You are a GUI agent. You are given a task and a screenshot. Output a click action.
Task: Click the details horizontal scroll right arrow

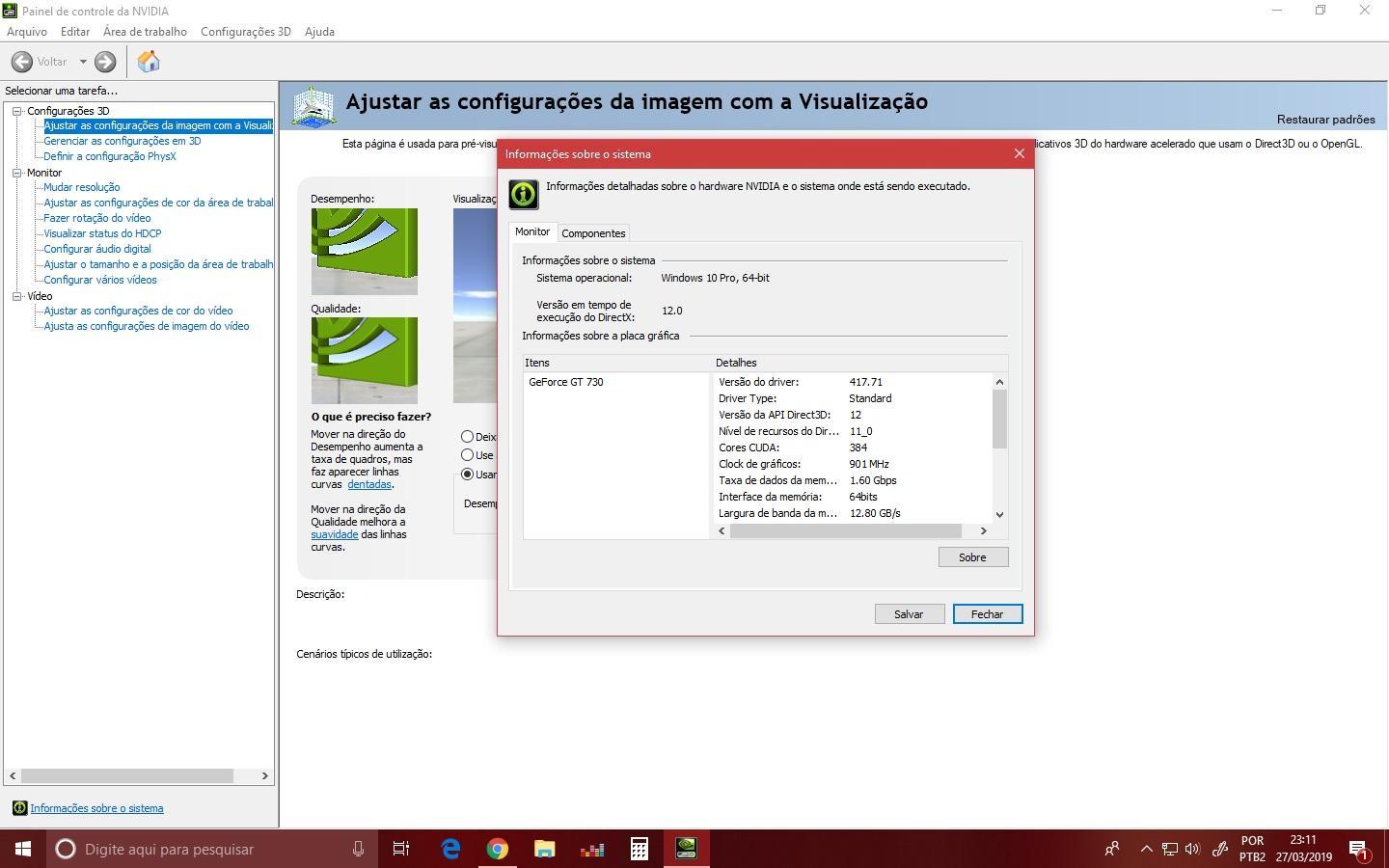coord(983,530)
